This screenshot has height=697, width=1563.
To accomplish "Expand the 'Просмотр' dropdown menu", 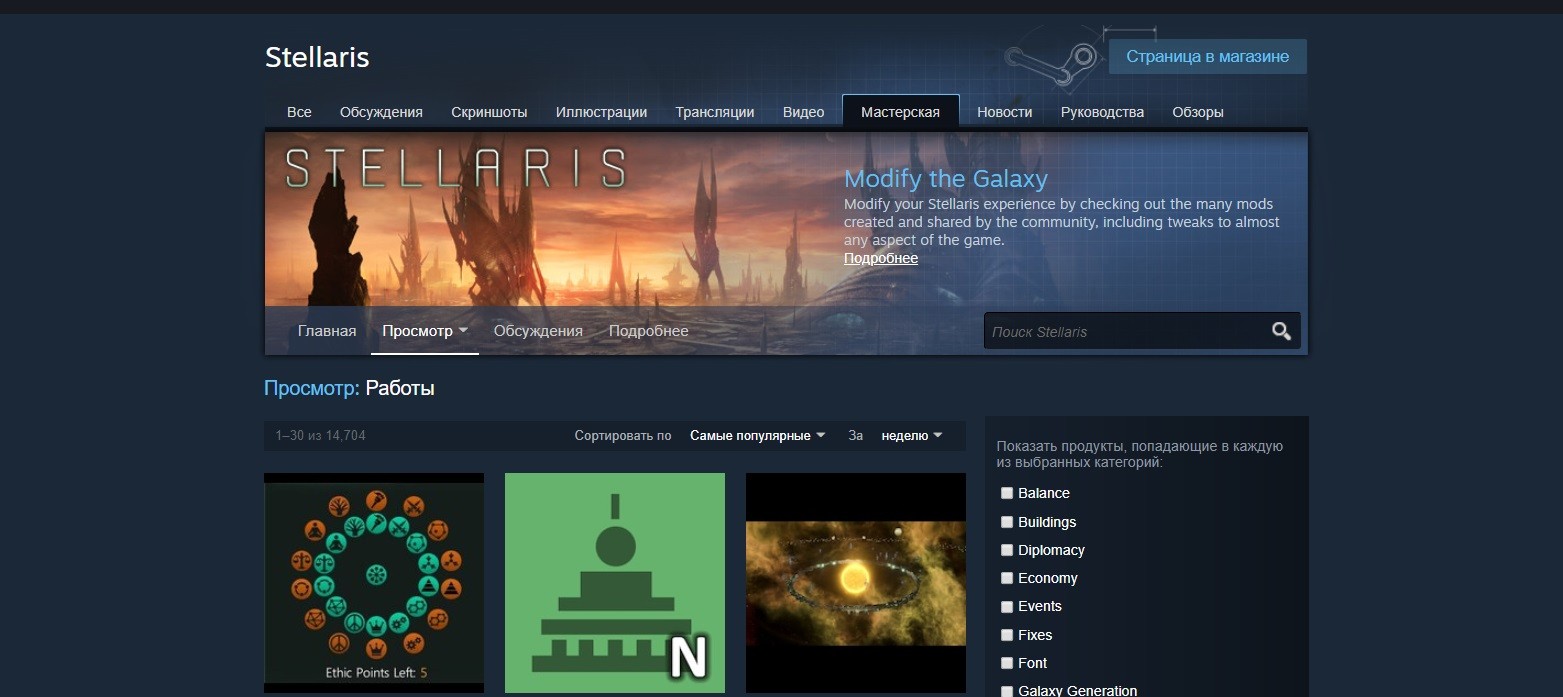I will (x=424, y=330).
